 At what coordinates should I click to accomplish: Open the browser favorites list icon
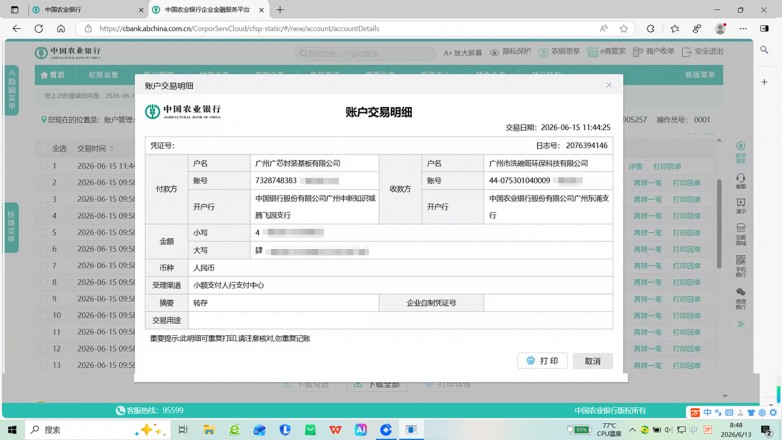coord(675,28)
